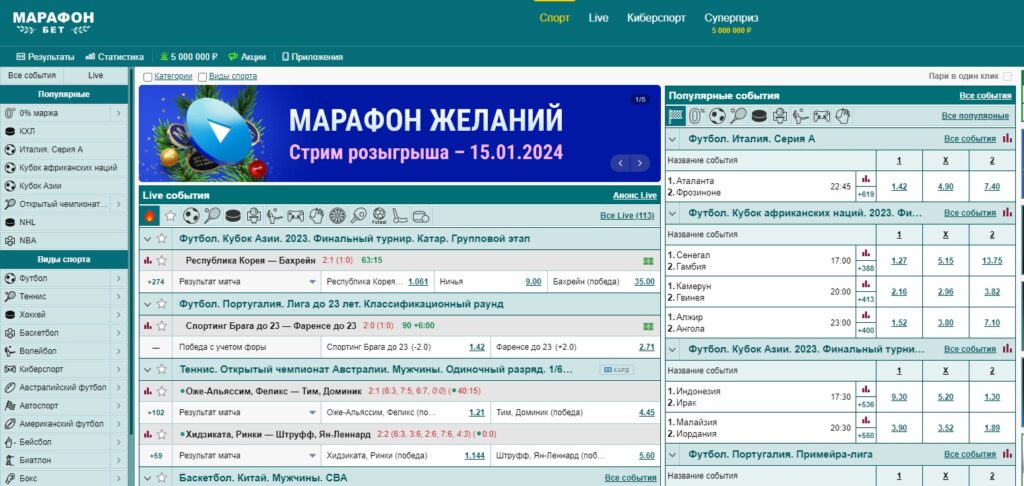Filter Live события by handball icon
1024x486 pixels.
(317, 216)
